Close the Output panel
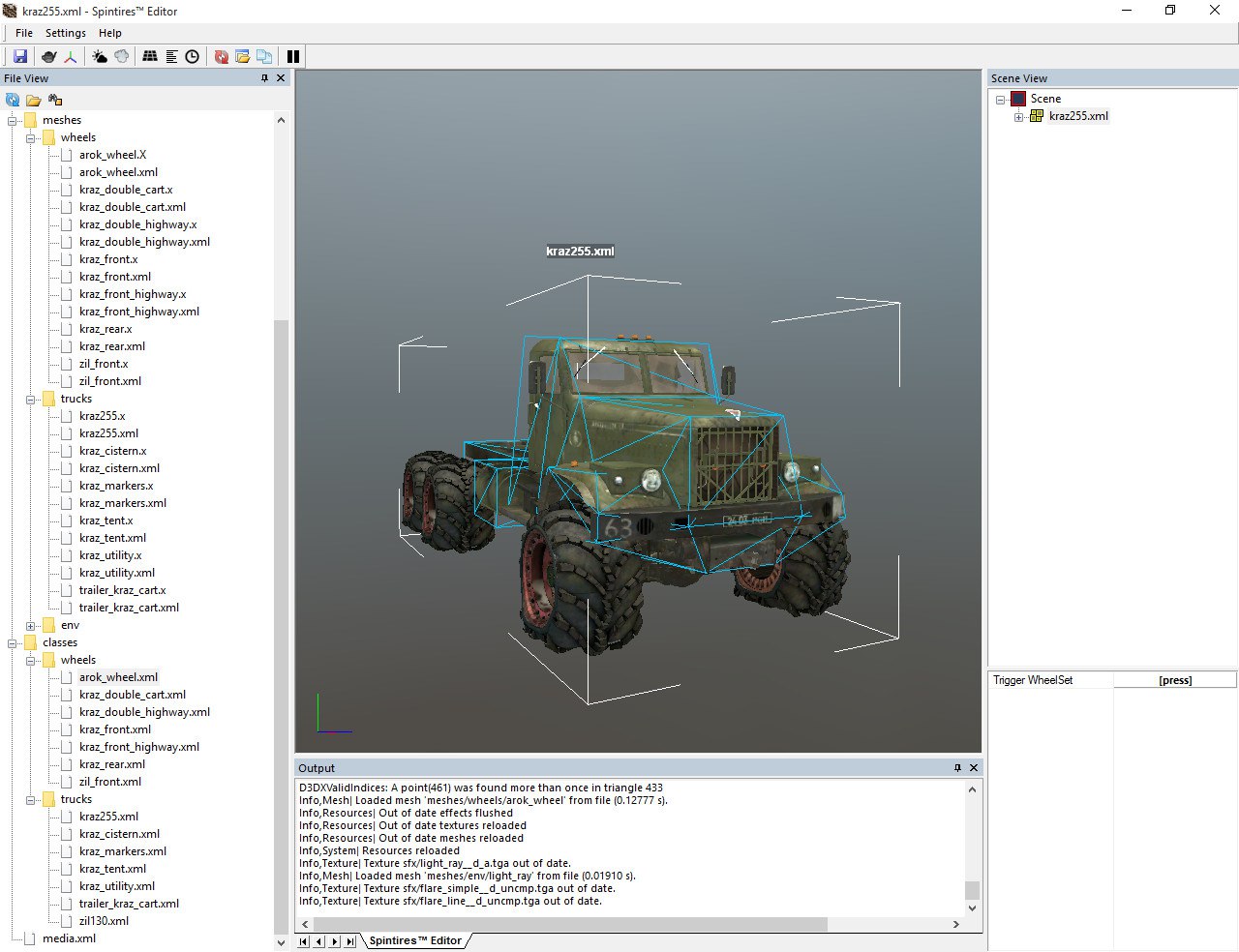The image size is (1239, 952). [974, 767]
